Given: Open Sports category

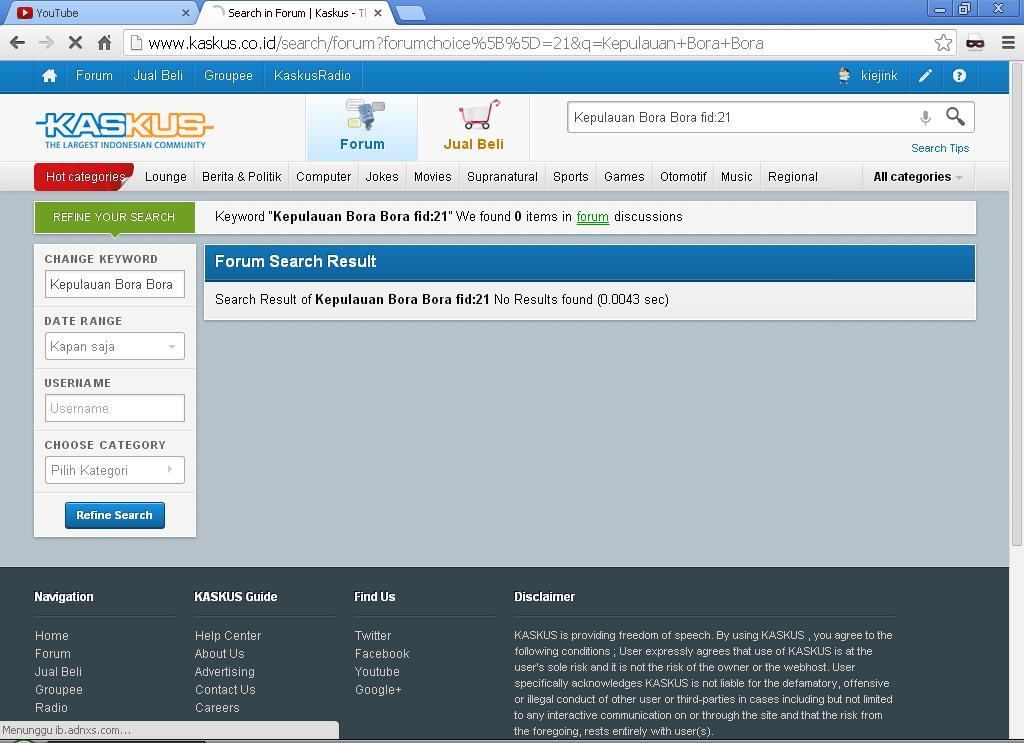Looking at the screenshot, I should click(x=571, y=177).
